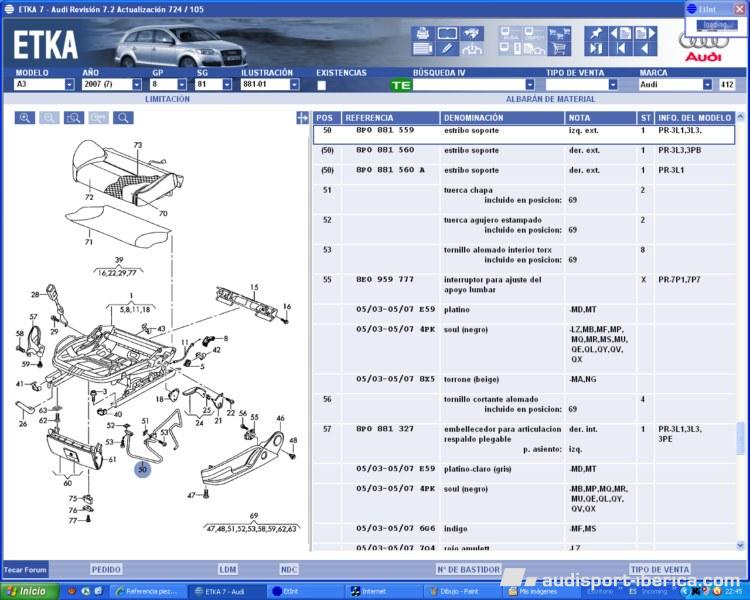
Task: Click the parts list vertical scrollbar thumb
Action: point(740,438)
